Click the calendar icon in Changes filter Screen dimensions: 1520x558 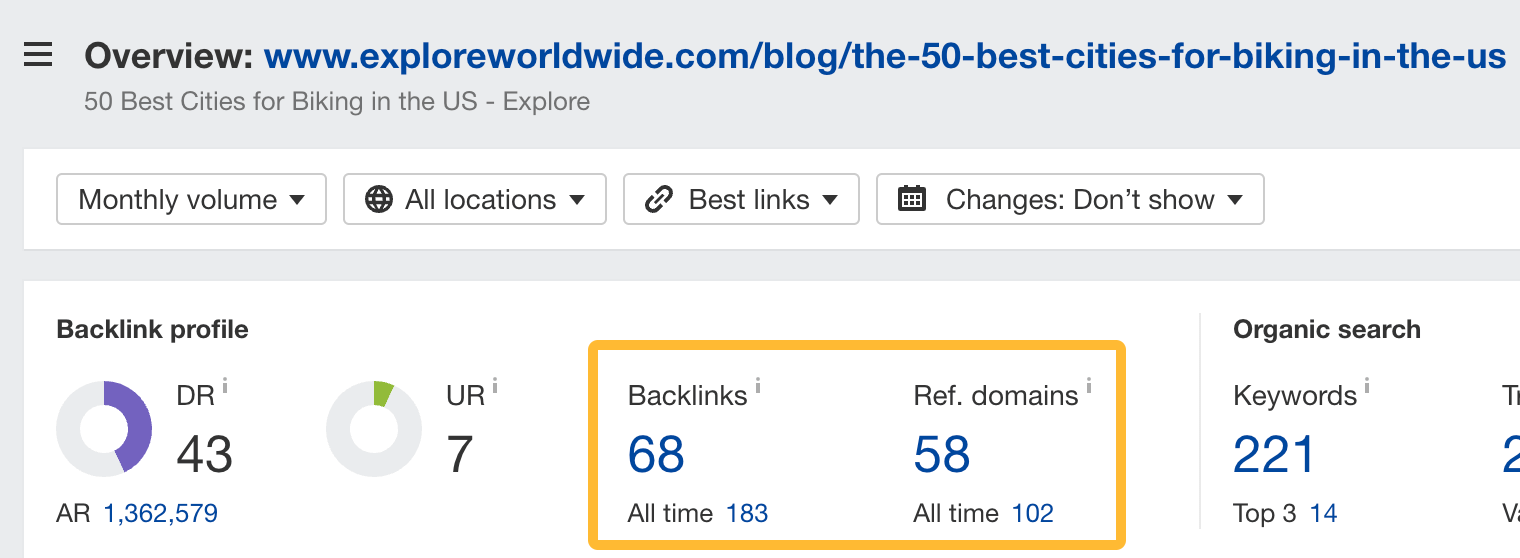pos(912,199)
